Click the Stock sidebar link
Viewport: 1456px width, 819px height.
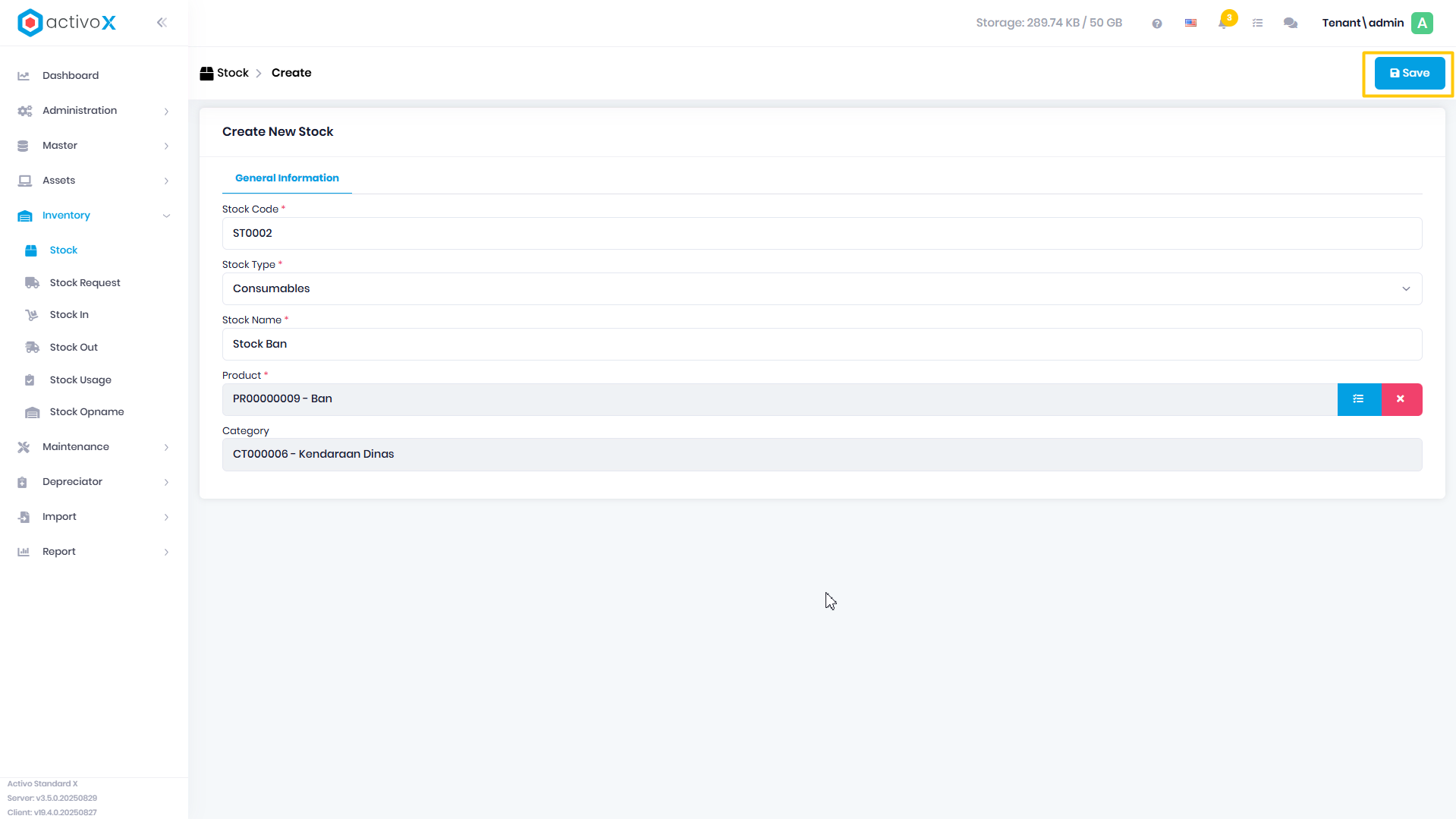(x=64, y=250)
